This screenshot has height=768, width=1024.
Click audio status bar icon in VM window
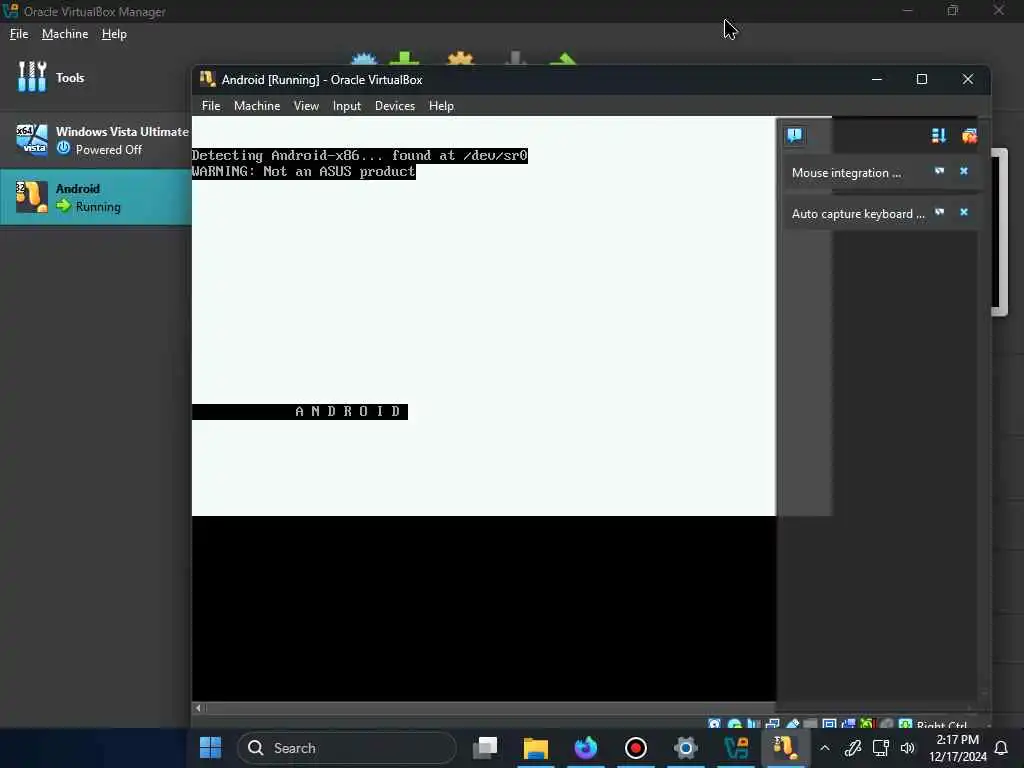[754, 724]
